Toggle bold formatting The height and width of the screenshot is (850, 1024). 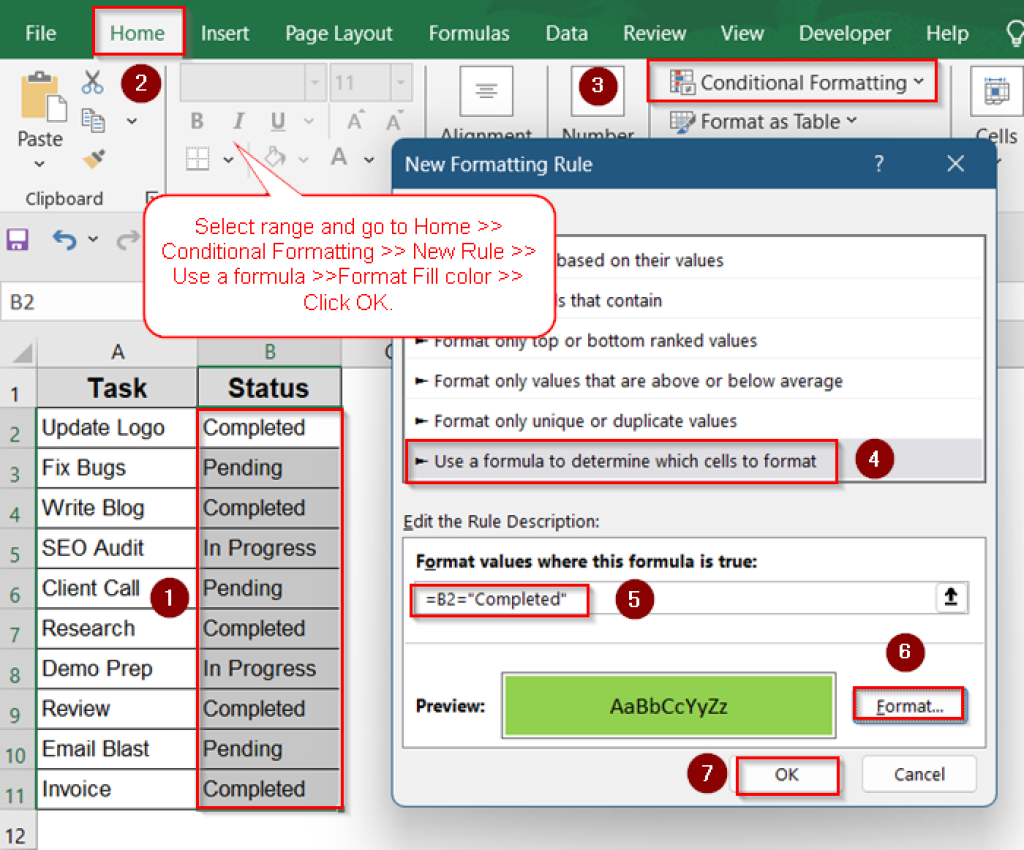click(196, 120)
